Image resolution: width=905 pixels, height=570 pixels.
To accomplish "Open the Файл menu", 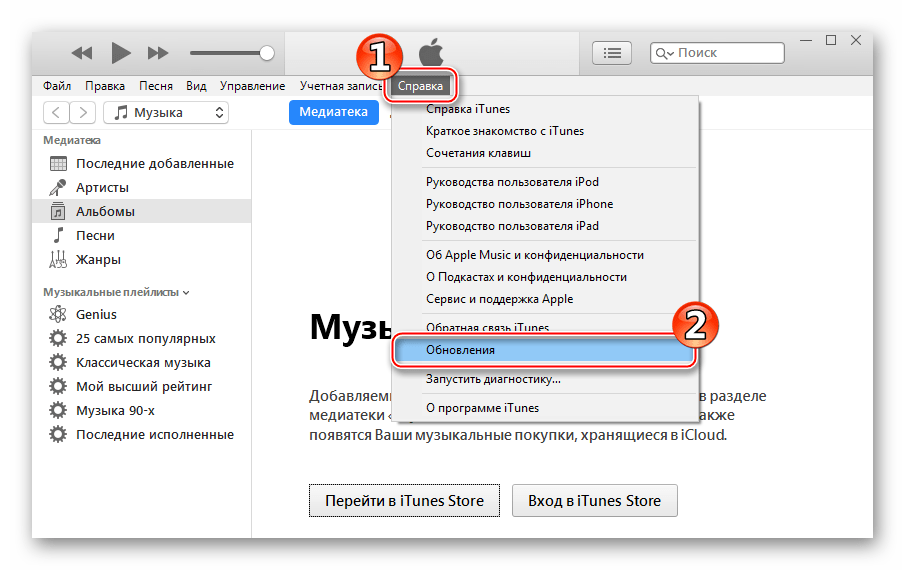I will (57, 86).
